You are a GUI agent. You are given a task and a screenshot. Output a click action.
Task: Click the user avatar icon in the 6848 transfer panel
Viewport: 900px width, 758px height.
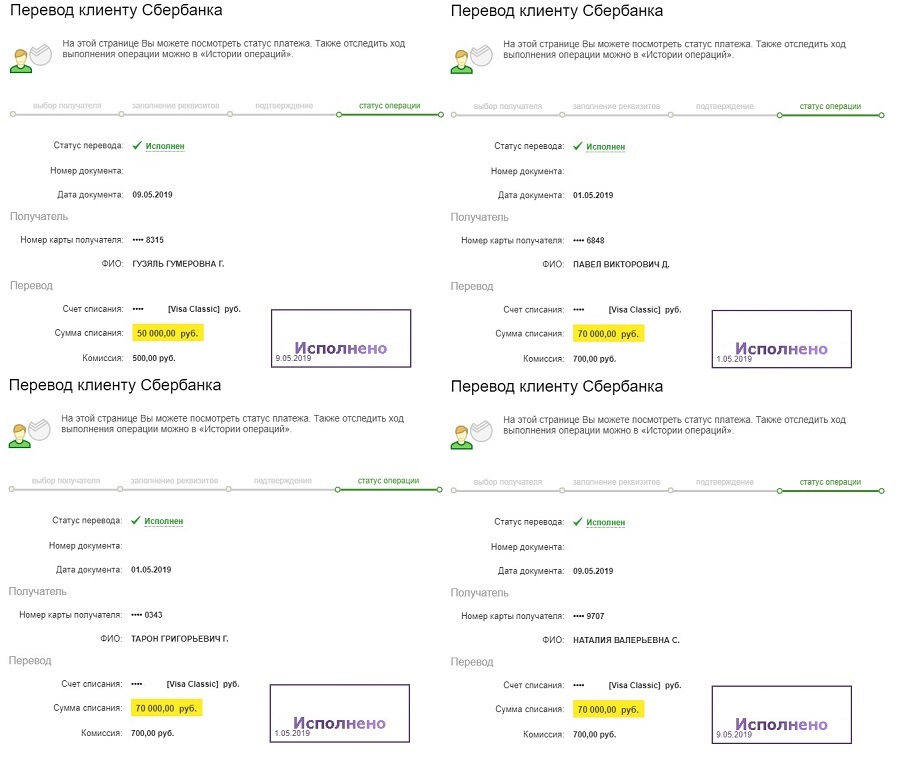tap(462, 61)
